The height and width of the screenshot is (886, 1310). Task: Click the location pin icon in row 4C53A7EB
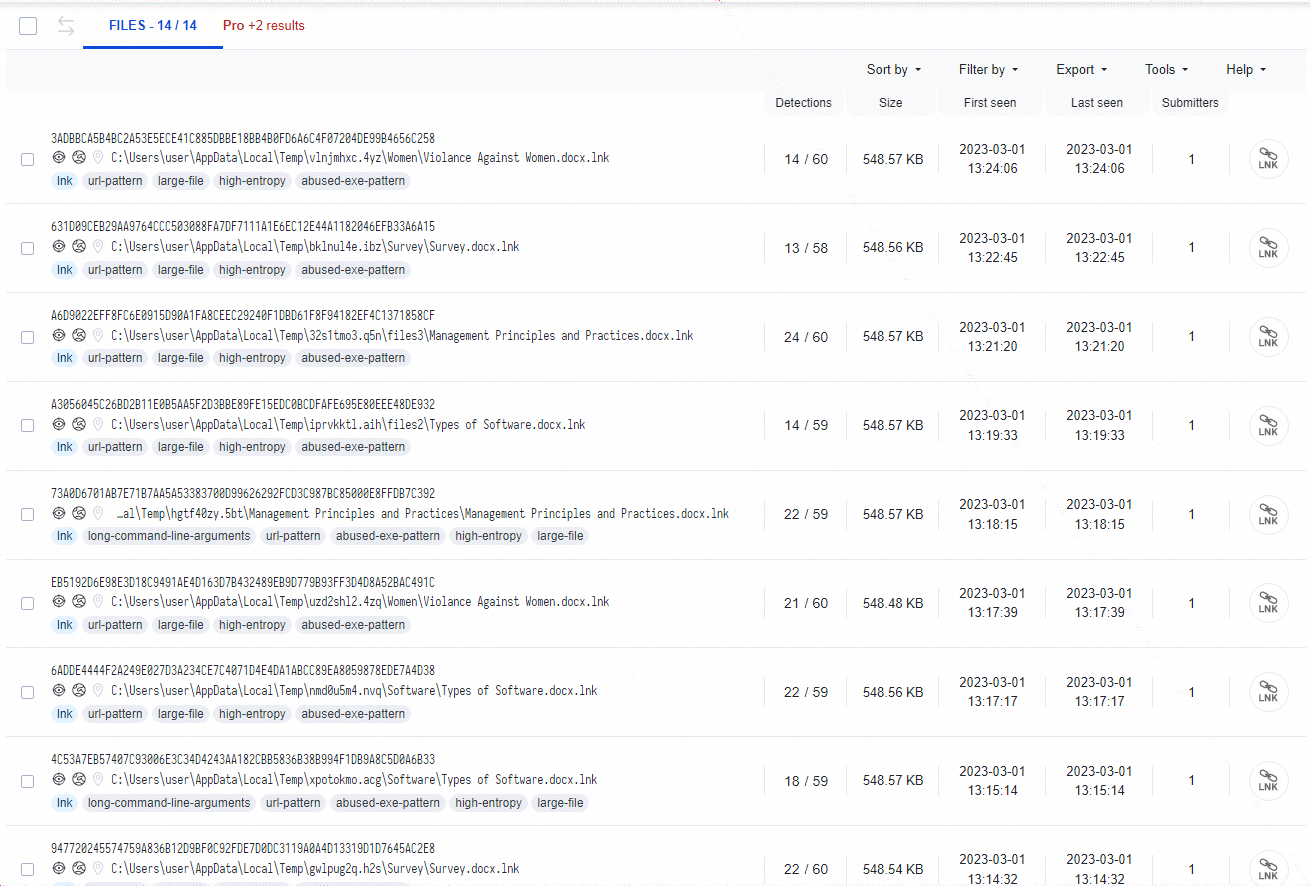(x=98, y=779)
